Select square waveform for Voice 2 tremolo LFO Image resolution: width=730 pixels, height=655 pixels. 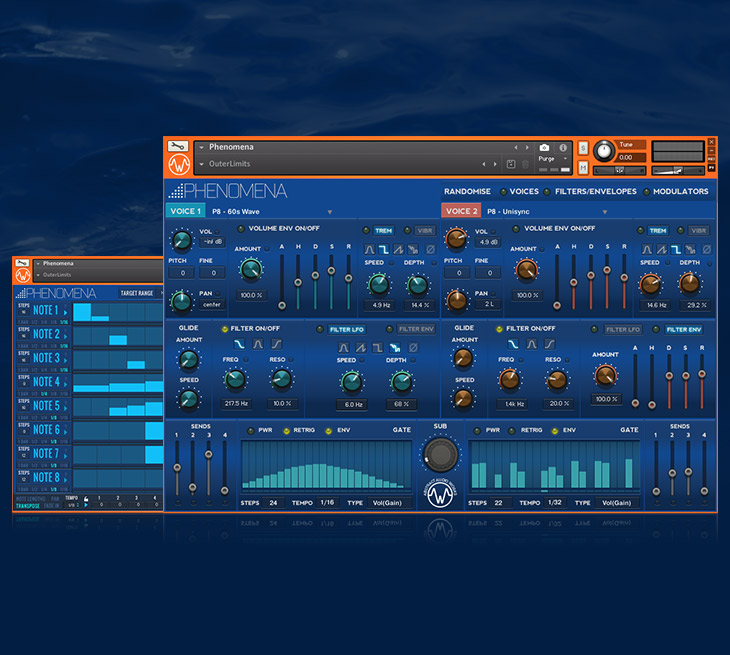tap(676, 249)
